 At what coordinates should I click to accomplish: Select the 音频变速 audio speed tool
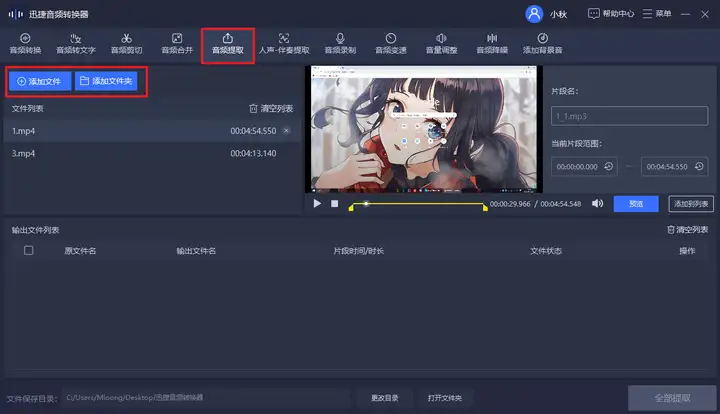click(x=391, y=44)
